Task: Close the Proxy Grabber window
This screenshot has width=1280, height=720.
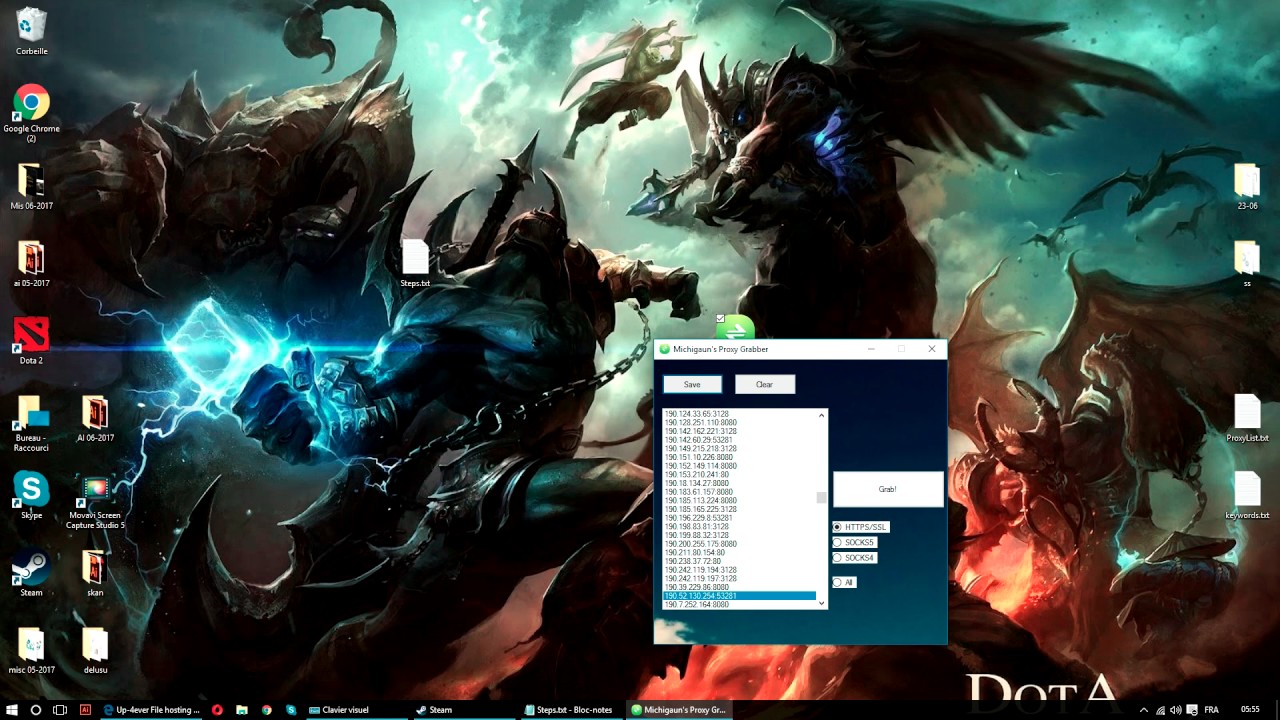Action: pyautogui.click(x=931, y=349)
